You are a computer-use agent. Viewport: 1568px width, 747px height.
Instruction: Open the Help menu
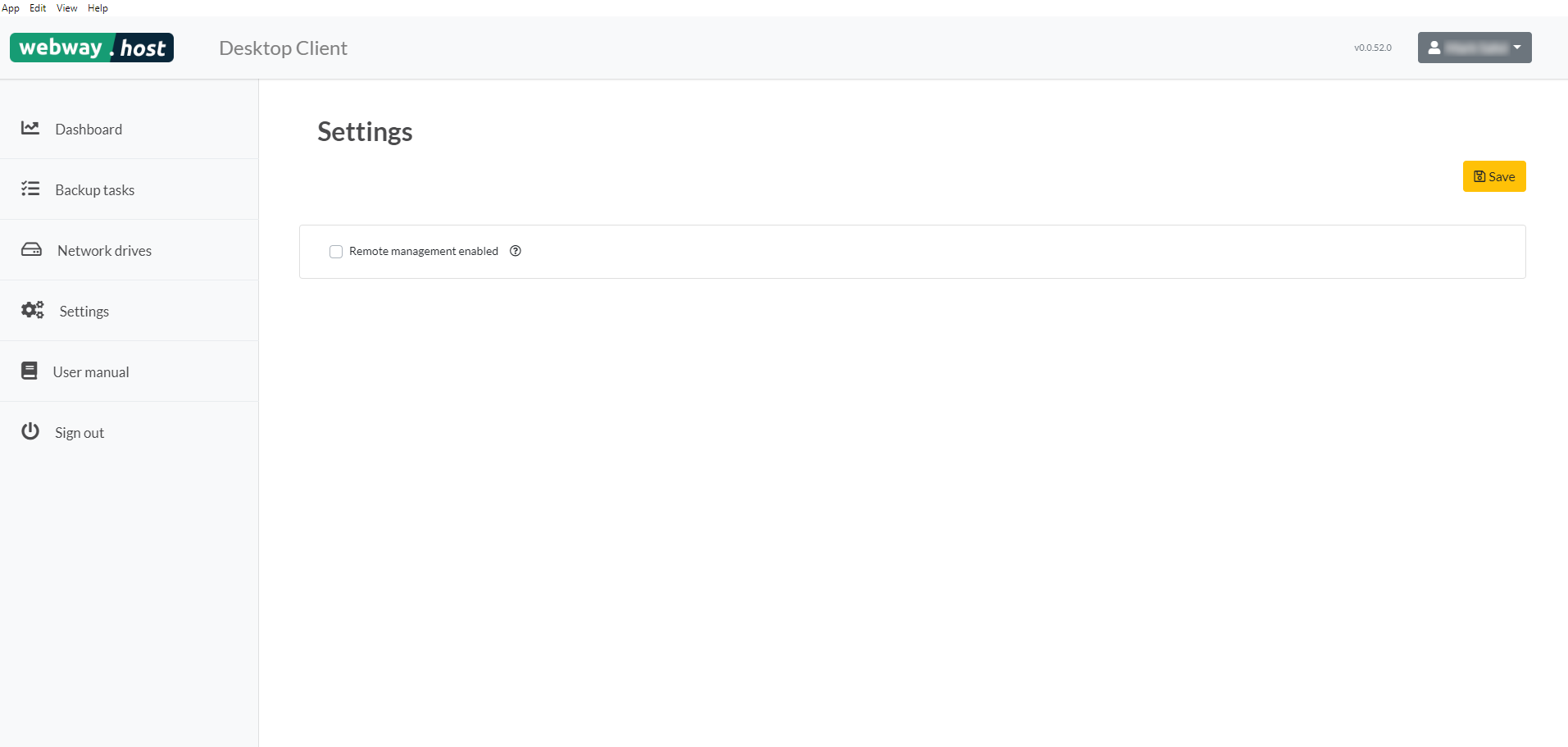tap(97, 7)
